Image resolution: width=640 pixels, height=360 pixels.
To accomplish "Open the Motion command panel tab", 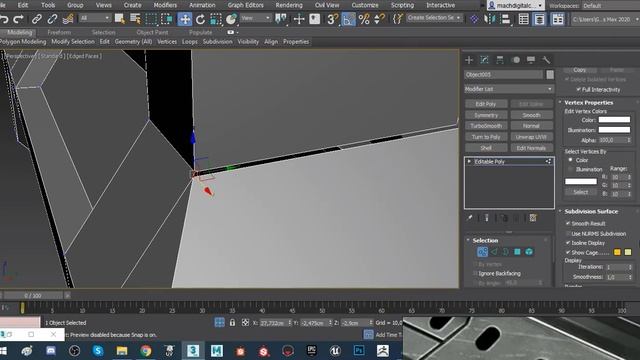I will click(516, 60).
